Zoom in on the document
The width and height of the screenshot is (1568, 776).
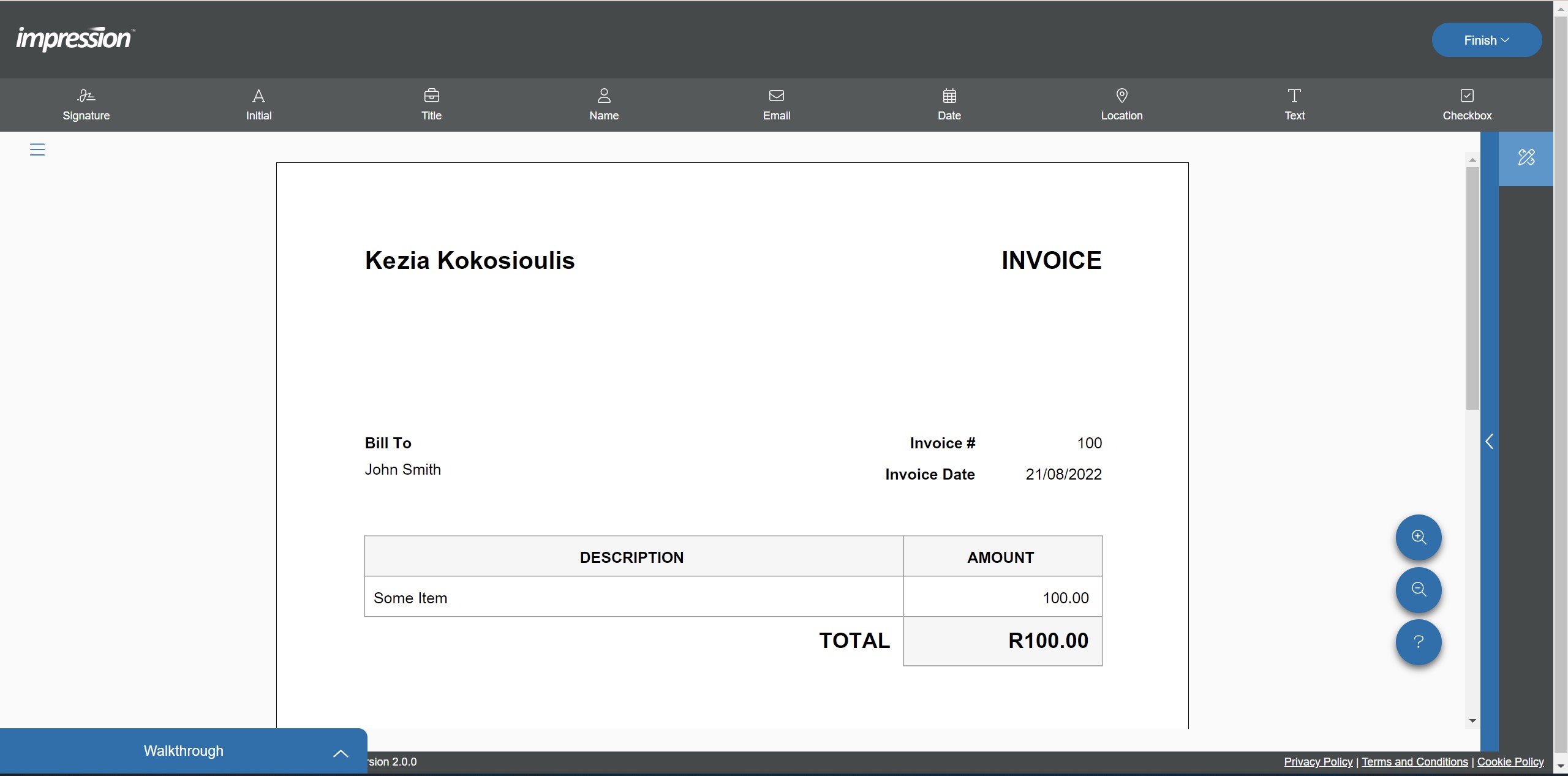coord(1418,537)
